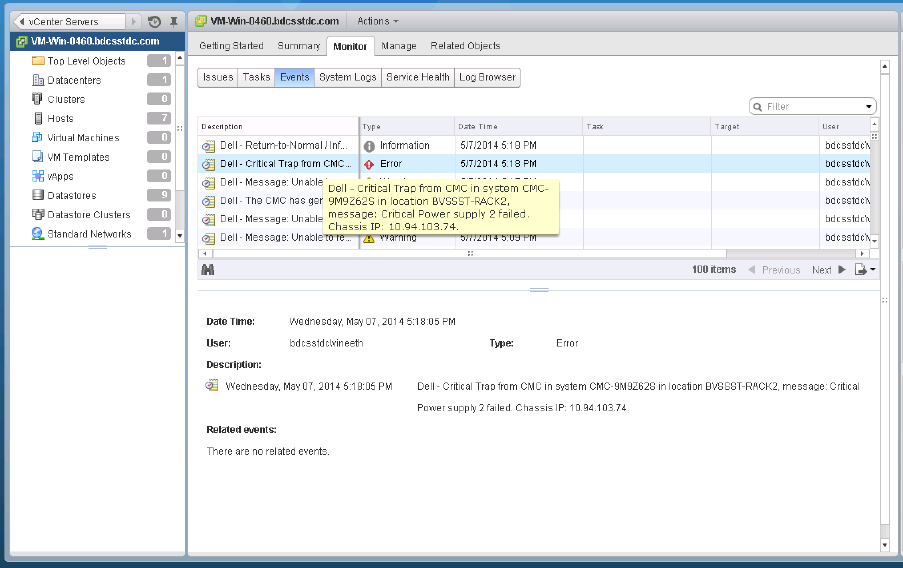This screenshot has width=903, height=568.
Task: Click the Datastores icon
Action: (38, 195)
